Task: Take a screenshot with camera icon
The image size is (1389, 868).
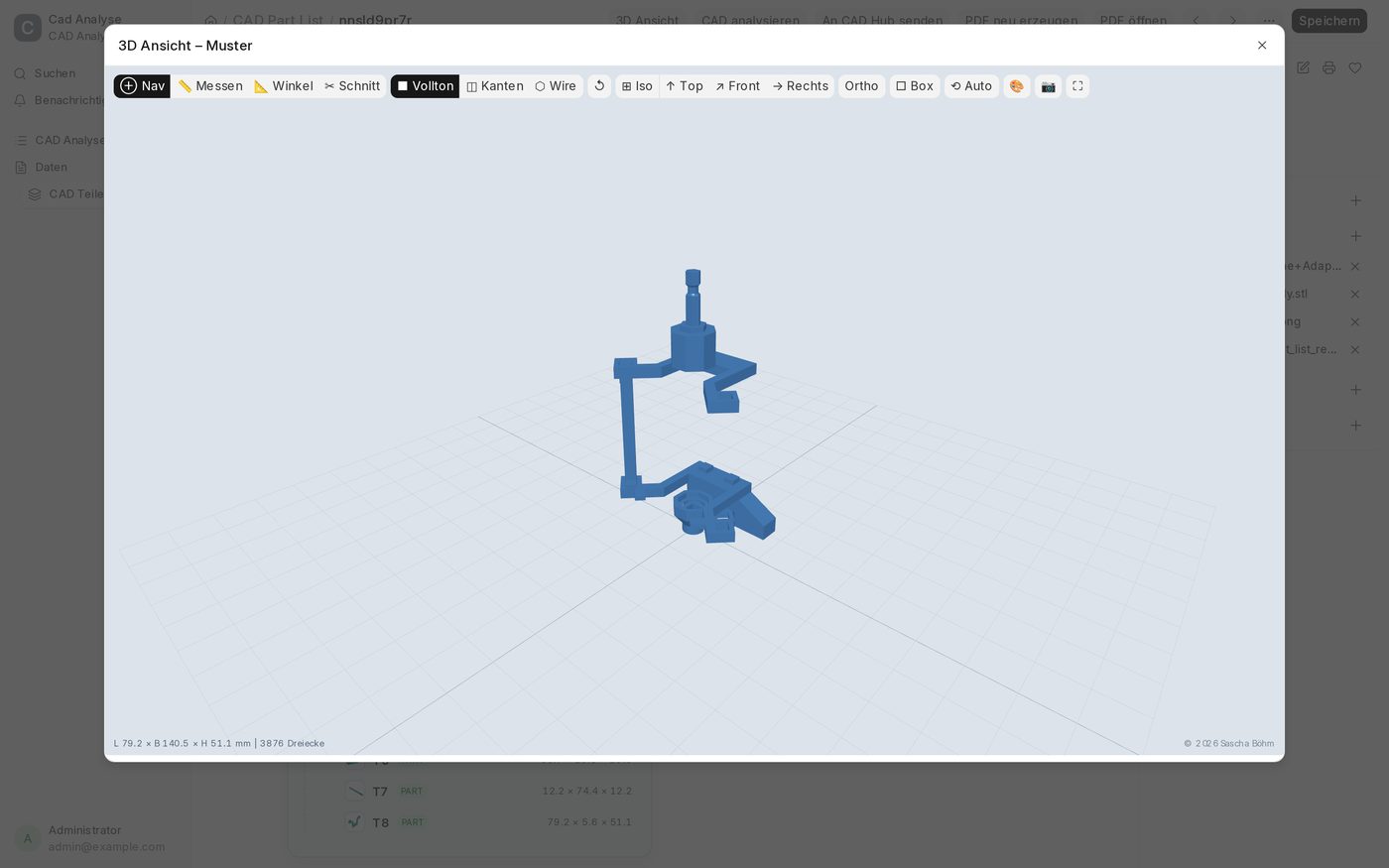Action: pos(1048,86)
